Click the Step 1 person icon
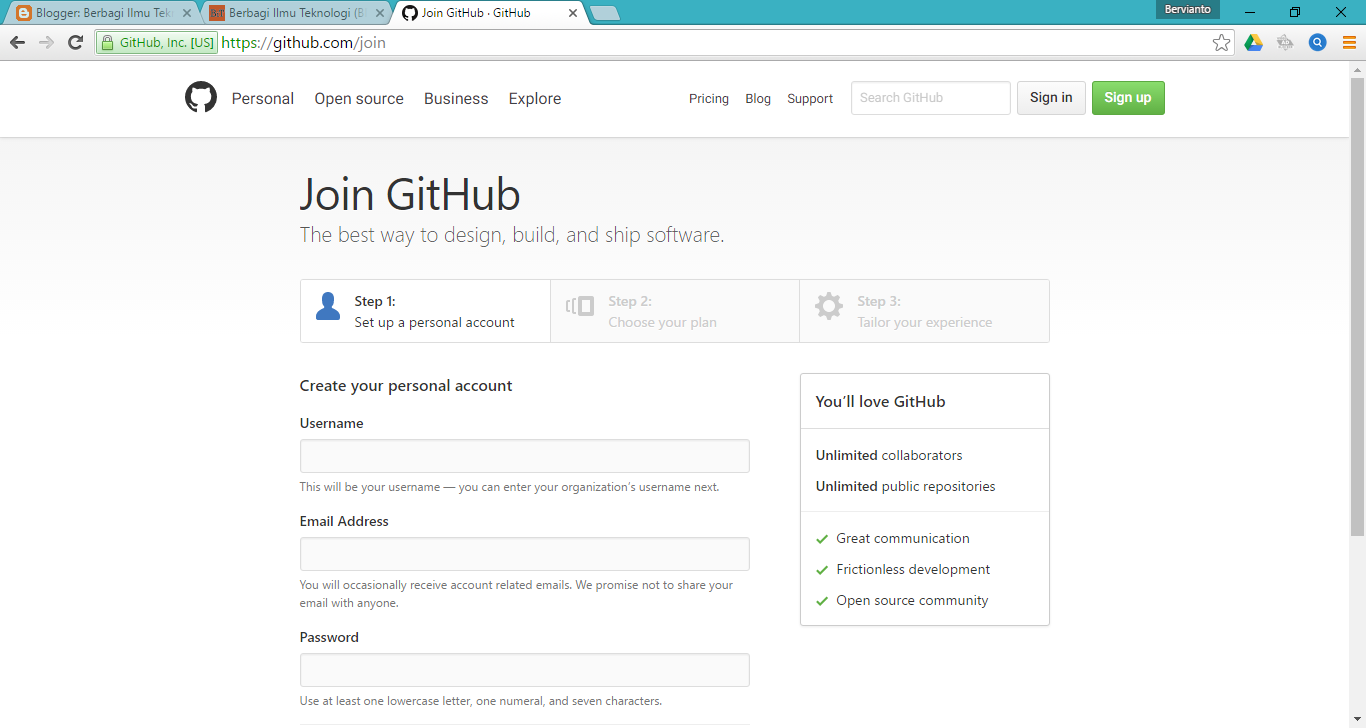Screen dimensions: 1366x728 [327, 306]
